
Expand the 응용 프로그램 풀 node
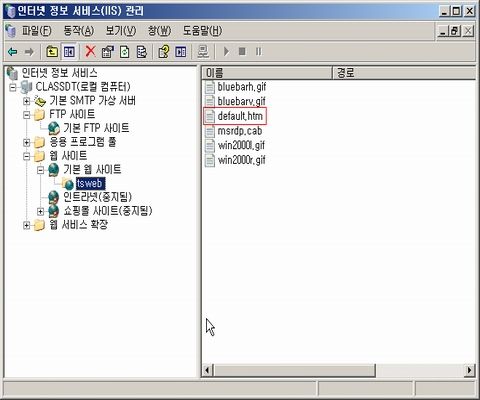[x=26, y=143]
